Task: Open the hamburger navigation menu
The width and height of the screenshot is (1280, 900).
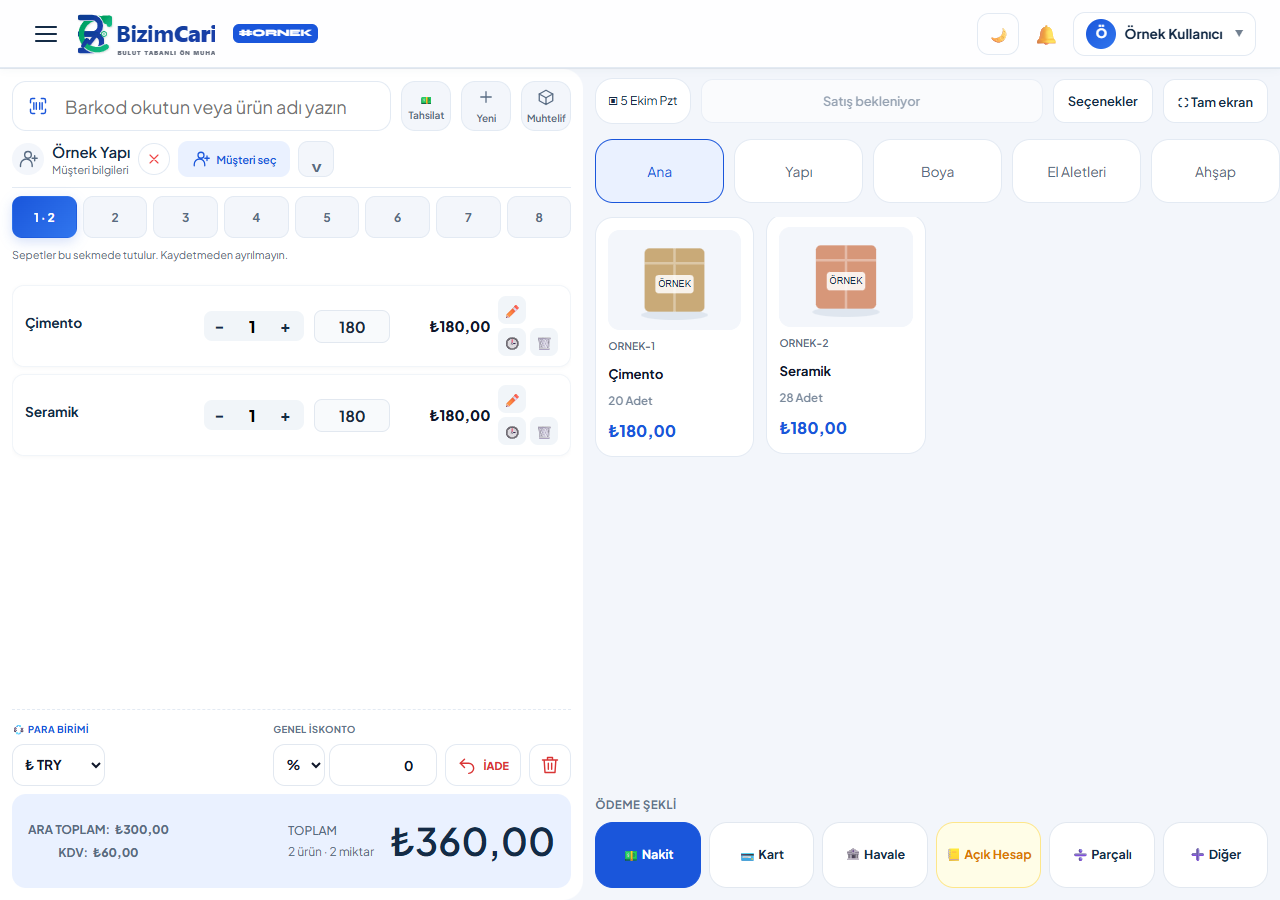Action: (x=46, y=34)
